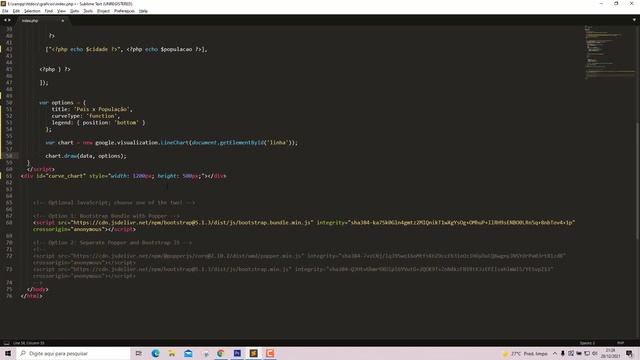Click the closing </html> tag
Screen dimensions: 640x360
point(31,296)
